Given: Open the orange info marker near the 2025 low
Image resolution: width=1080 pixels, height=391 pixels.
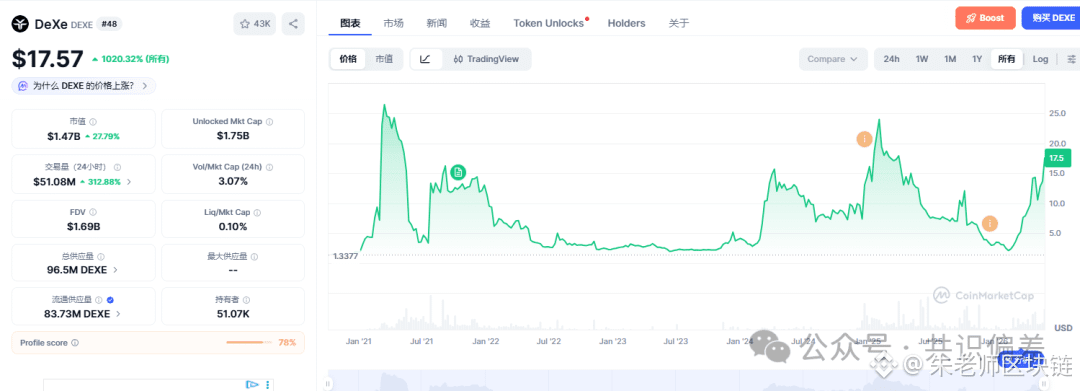Looking at the screenshot, I should click(x=990, y=223).
